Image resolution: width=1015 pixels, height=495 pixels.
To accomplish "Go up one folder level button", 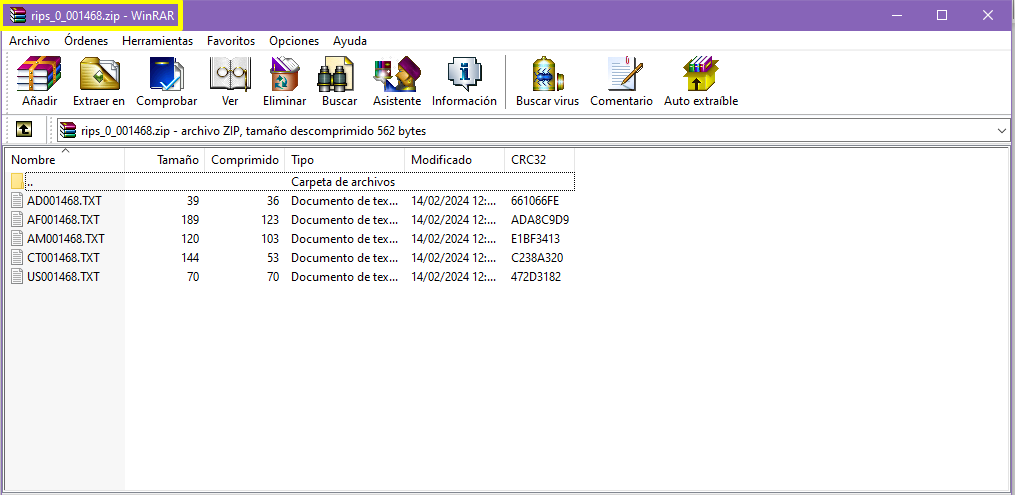I will (x=24, y=130).
